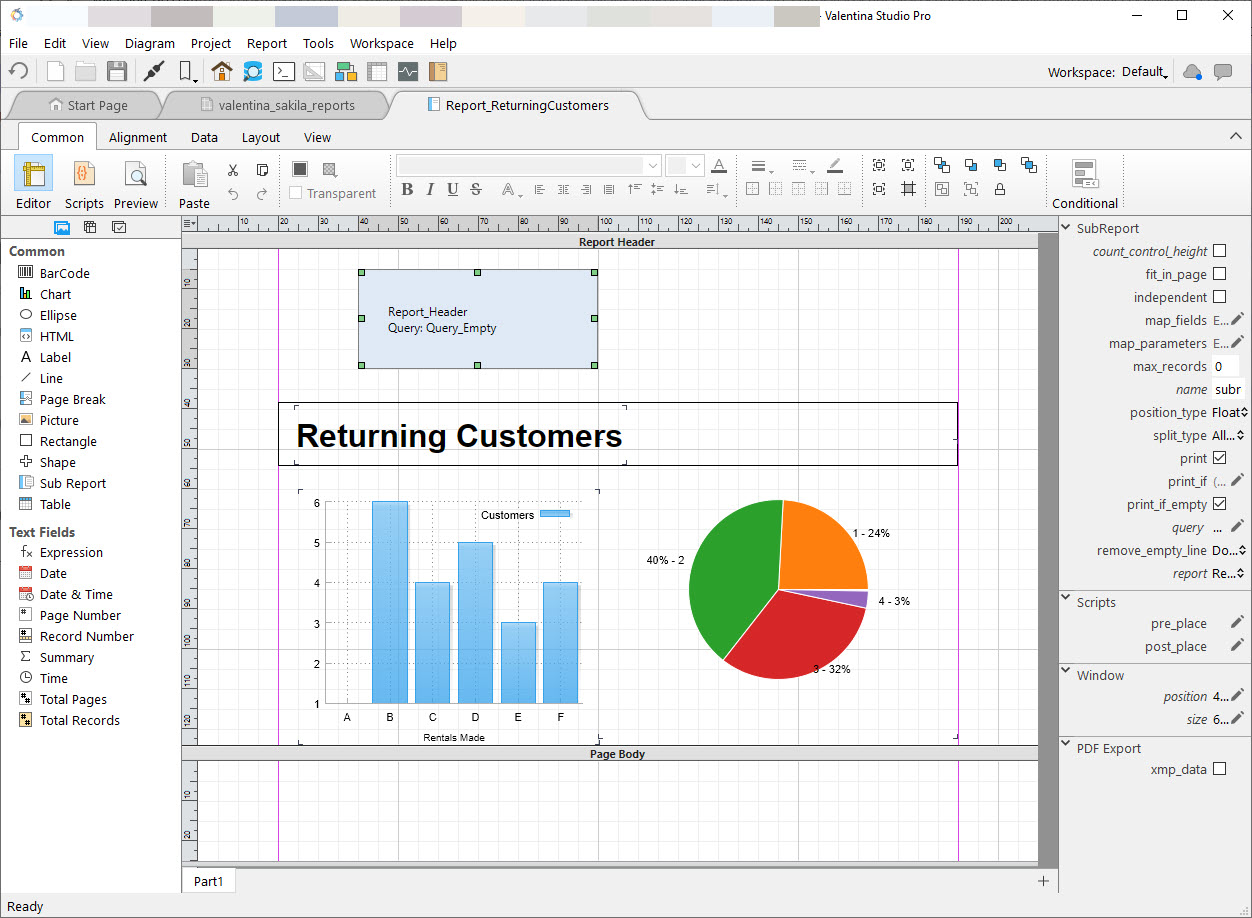Open the valentina_sakila_reports tab

278,105
